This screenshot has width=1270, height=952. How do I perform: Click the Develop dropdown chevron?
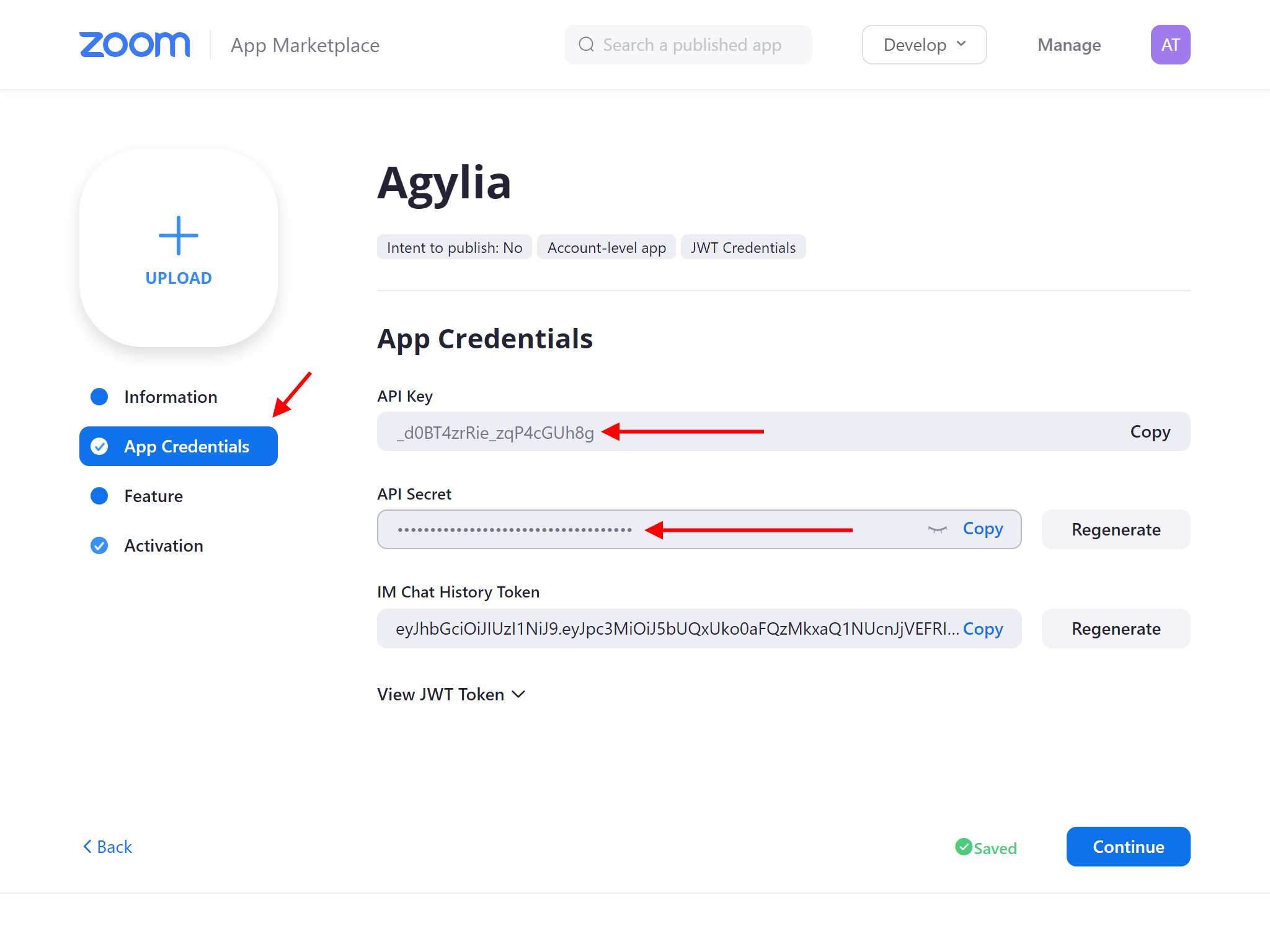pos(961,44)
